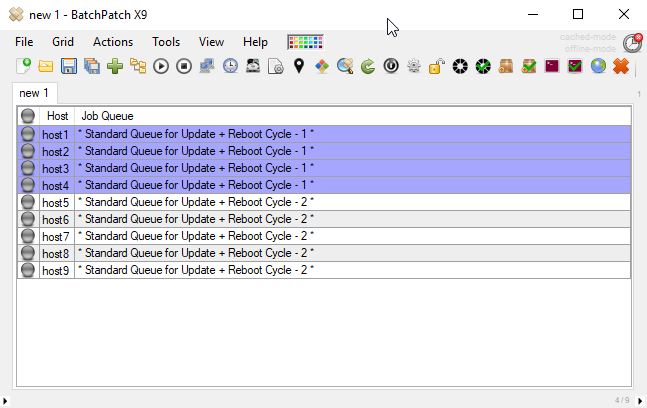
Task: Open the View menu
Action: pos(211,42)
